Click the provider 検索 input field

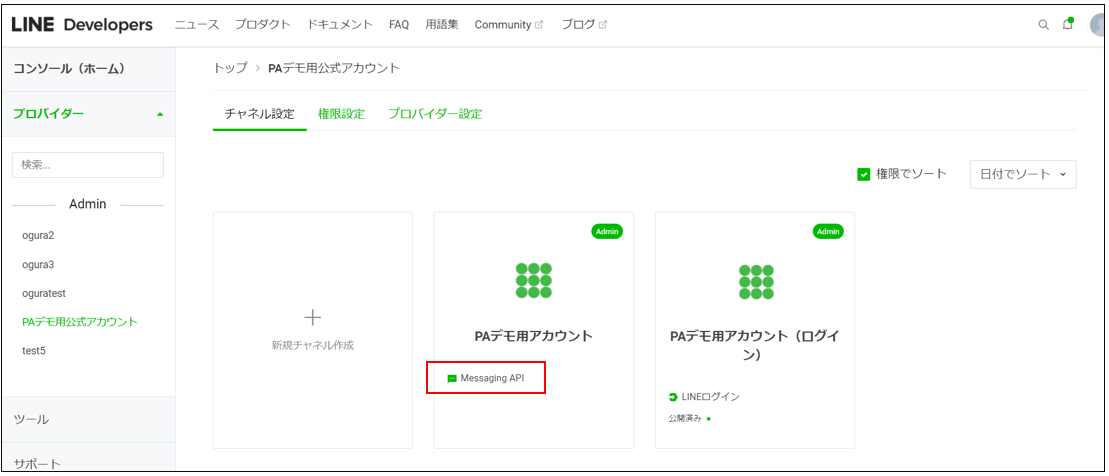(88, 165)
